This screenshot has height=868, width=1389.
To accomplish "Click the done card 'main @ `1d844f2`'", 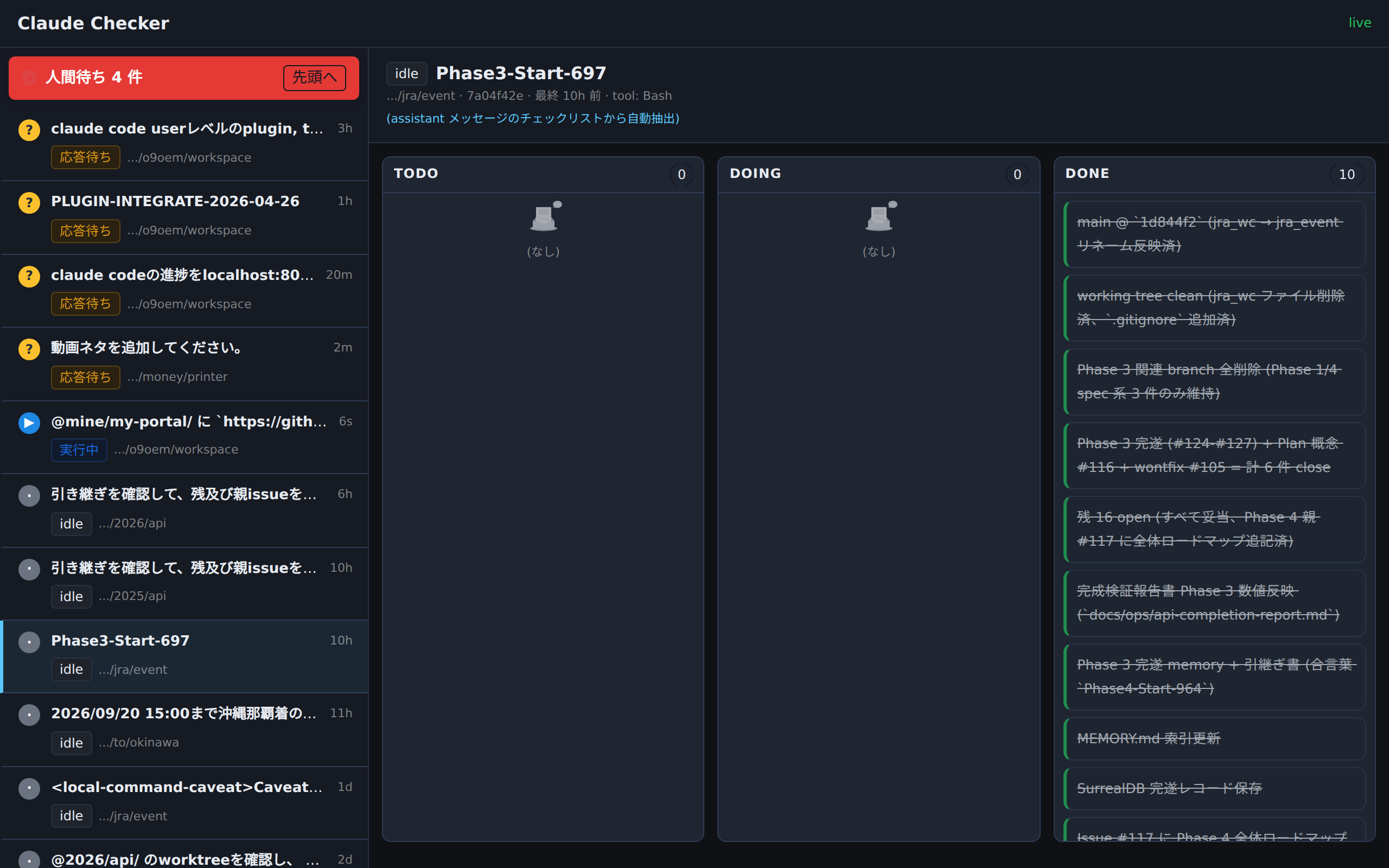I will pos(1214,234).
